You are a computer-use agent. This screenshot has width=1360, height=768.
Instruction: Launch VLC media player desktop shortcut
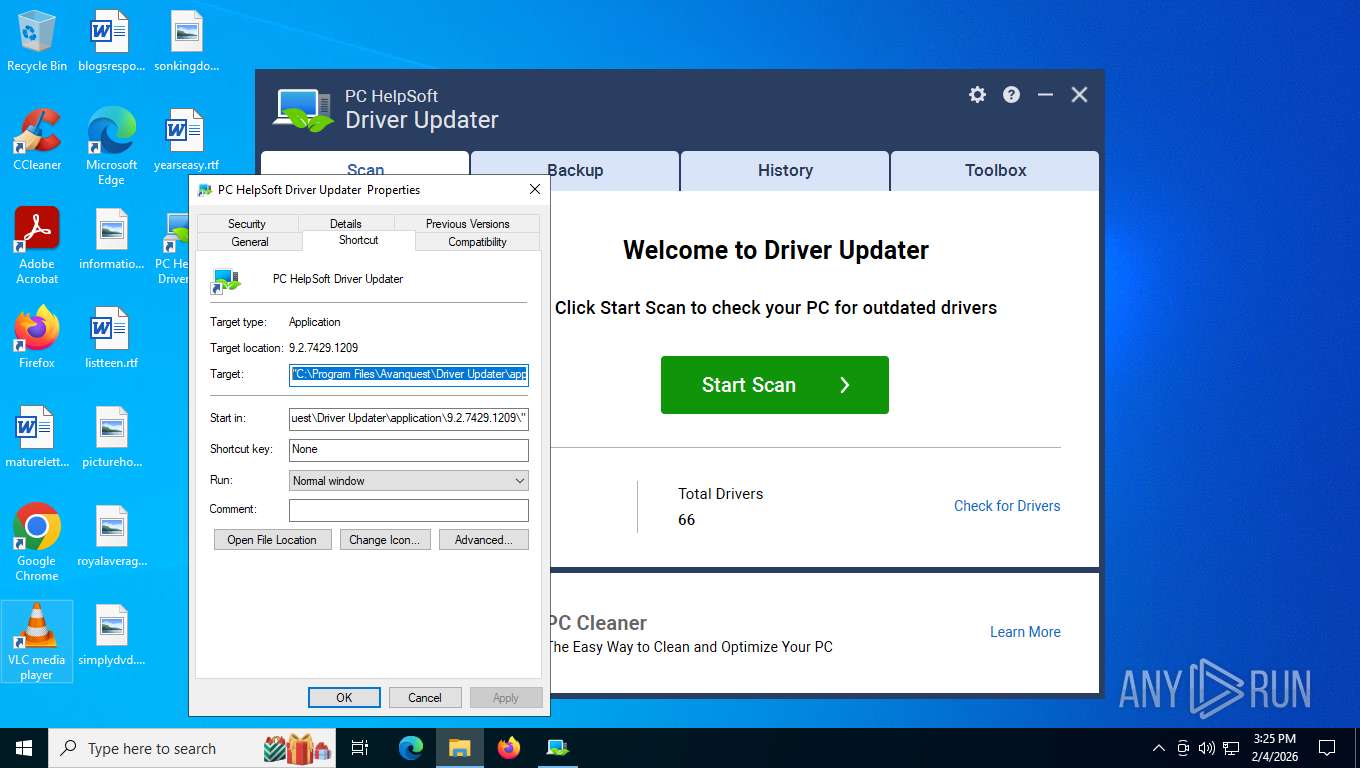pos(37,642)
